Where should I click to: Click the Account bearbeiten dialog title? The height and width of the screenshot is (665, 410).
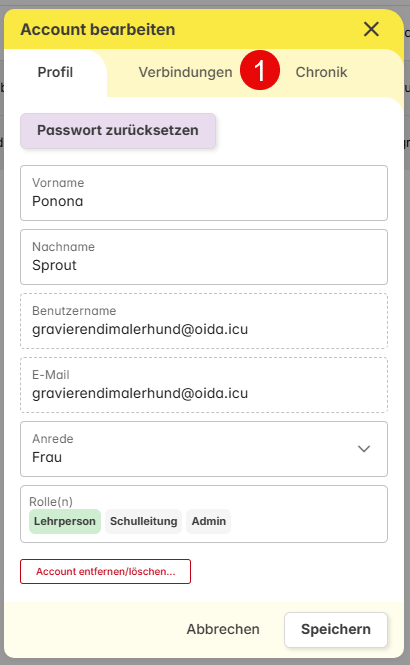(98, 30)
